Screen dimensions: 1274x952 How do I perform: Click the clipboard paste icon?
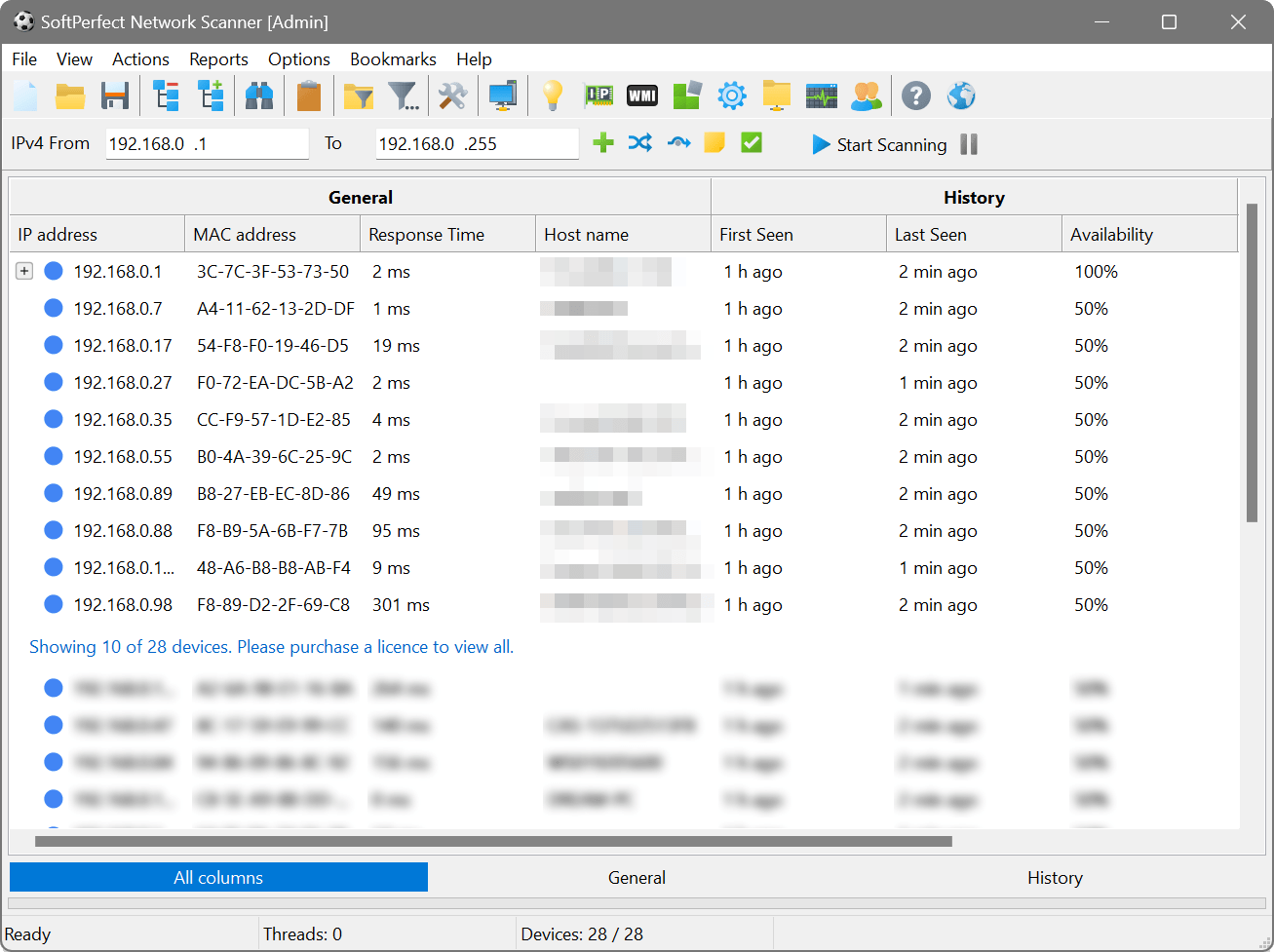coord(309,95)
